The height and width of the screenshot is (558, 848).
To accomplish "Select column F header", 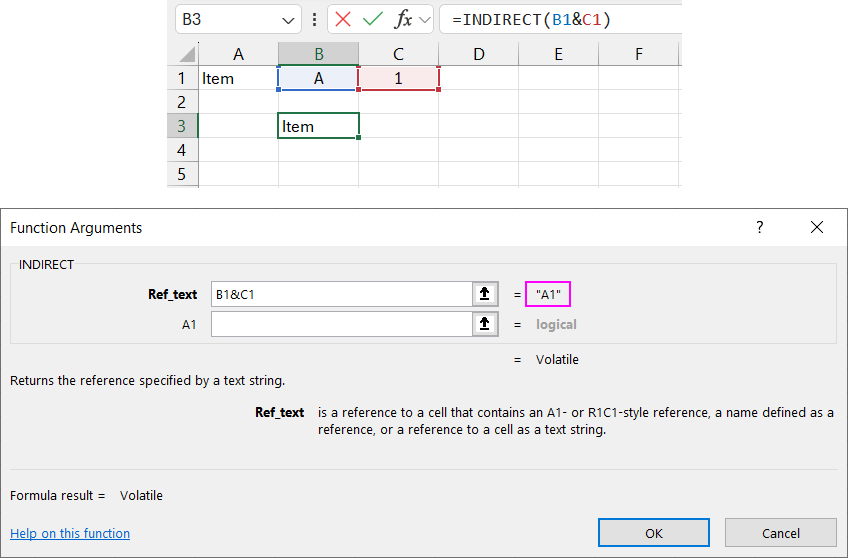I will [x=639, y=54].
